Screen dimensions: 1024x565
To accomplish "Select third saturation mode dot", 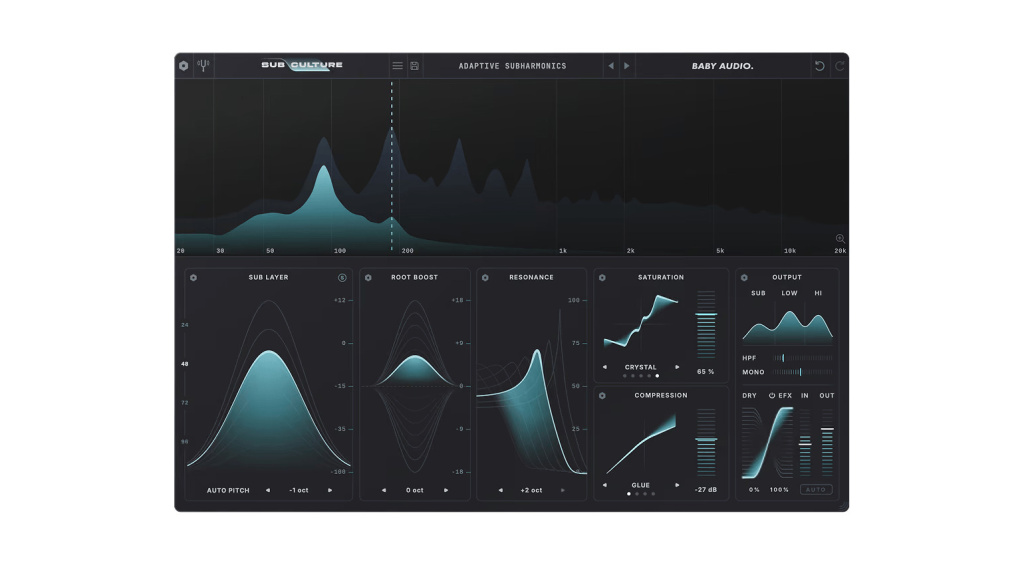I will pos(641,376).
